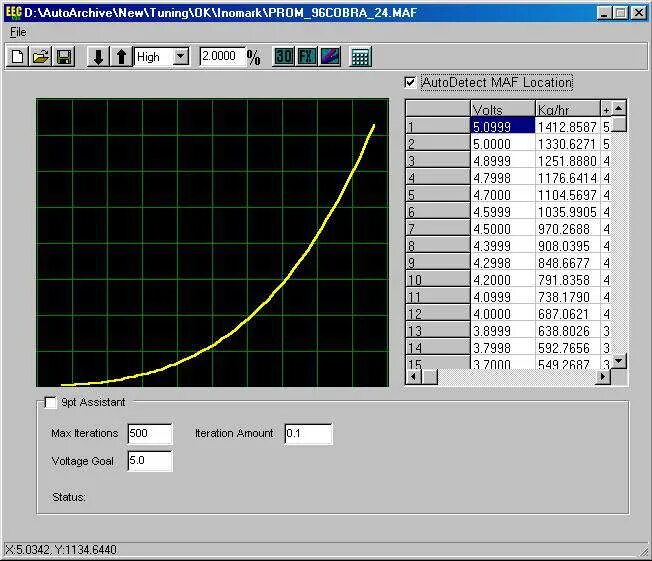This screenshot has height=561, width=652.
Task: Toggle AutoDetect MAF Location checkbox
Action: coord(410,82)
